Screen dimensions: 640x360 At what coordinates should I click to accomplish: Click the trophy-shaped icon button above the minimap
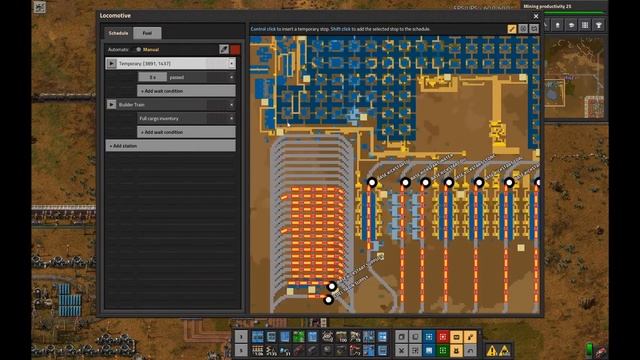(x=599, y=25)
